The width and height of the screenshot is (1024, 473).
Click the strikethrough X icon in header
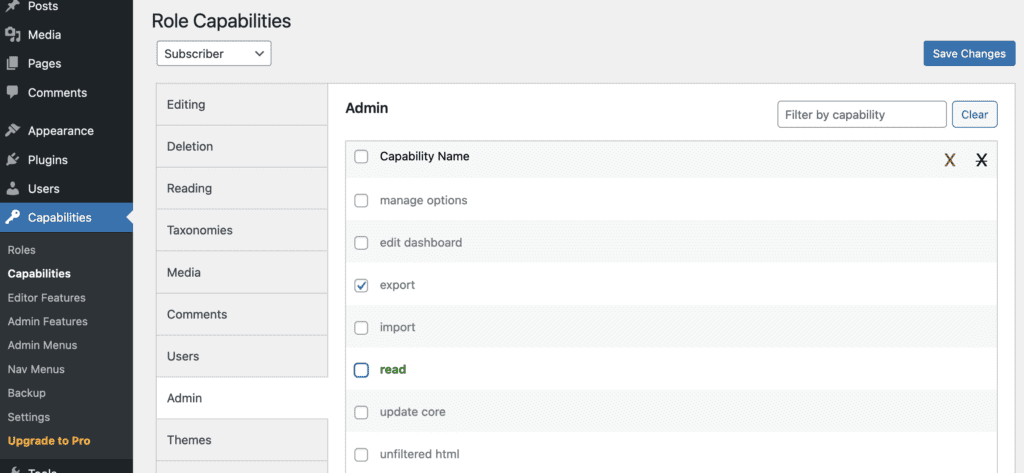[x=981, y=159]
